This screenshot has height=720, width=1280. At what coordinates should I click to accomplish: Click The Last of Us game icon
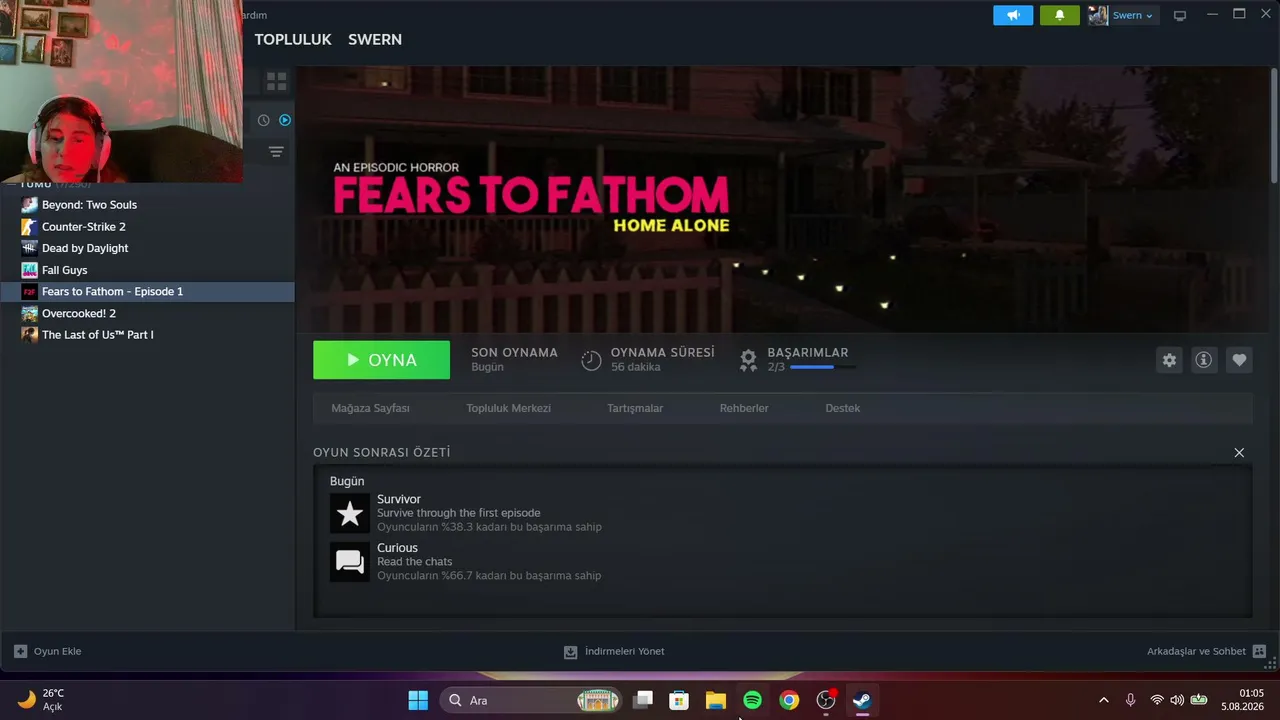pyautogui.click(x=29, y=335)
